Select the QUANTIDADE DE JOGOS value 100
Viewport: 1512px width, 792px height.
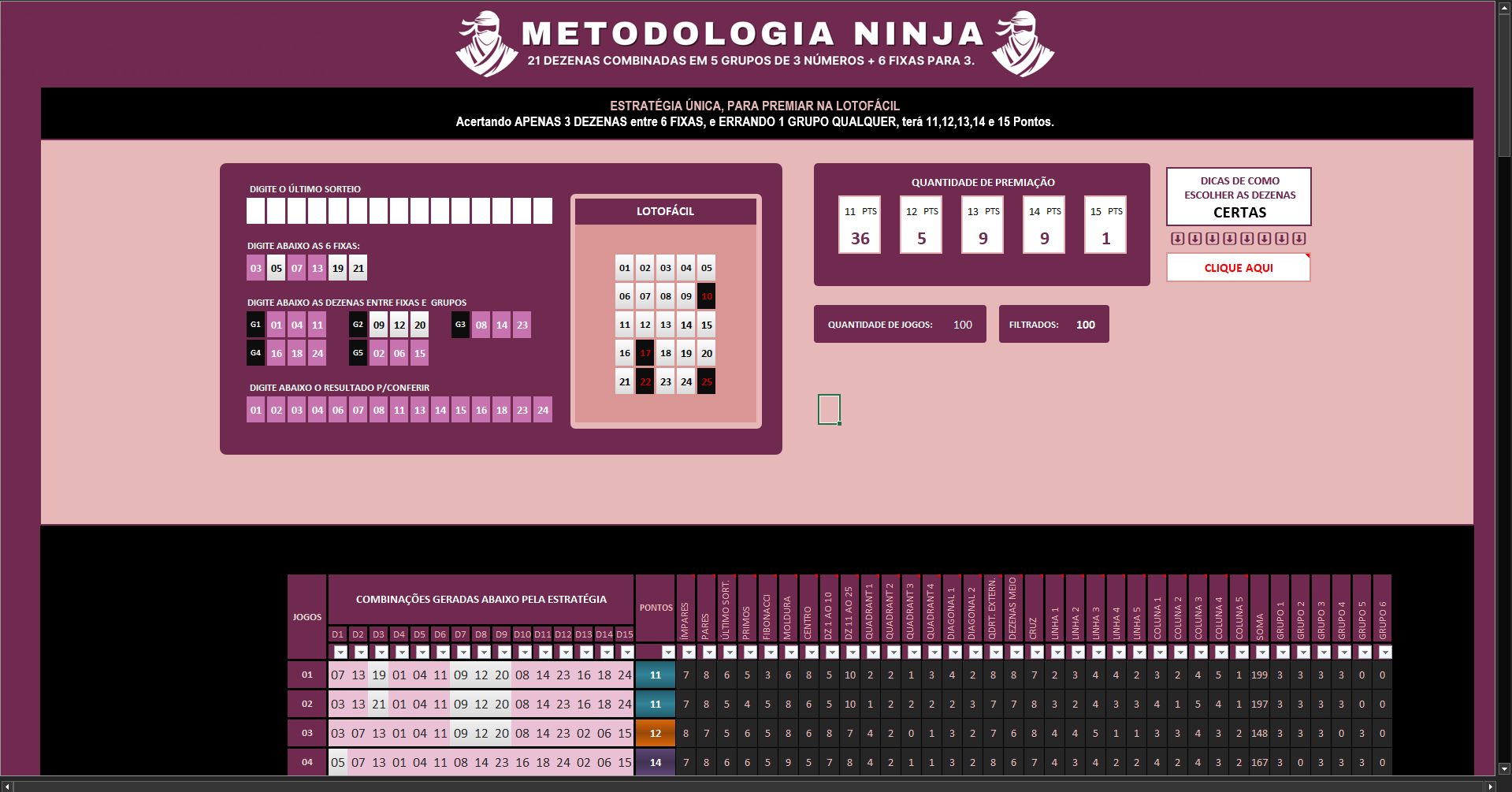[x=963, y=325]
